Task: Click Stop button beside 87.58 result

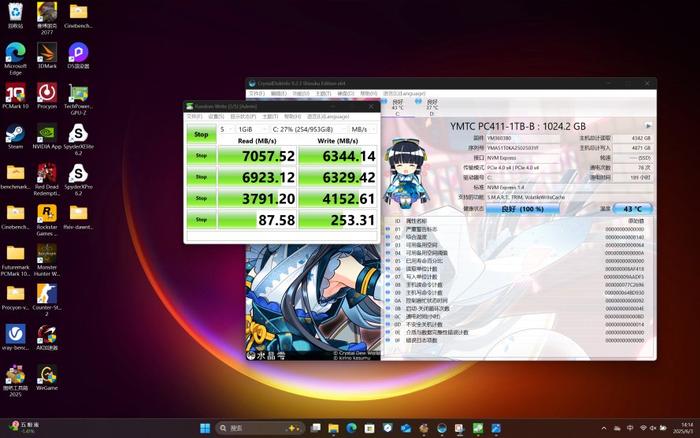Action: [x=201, y=220]
